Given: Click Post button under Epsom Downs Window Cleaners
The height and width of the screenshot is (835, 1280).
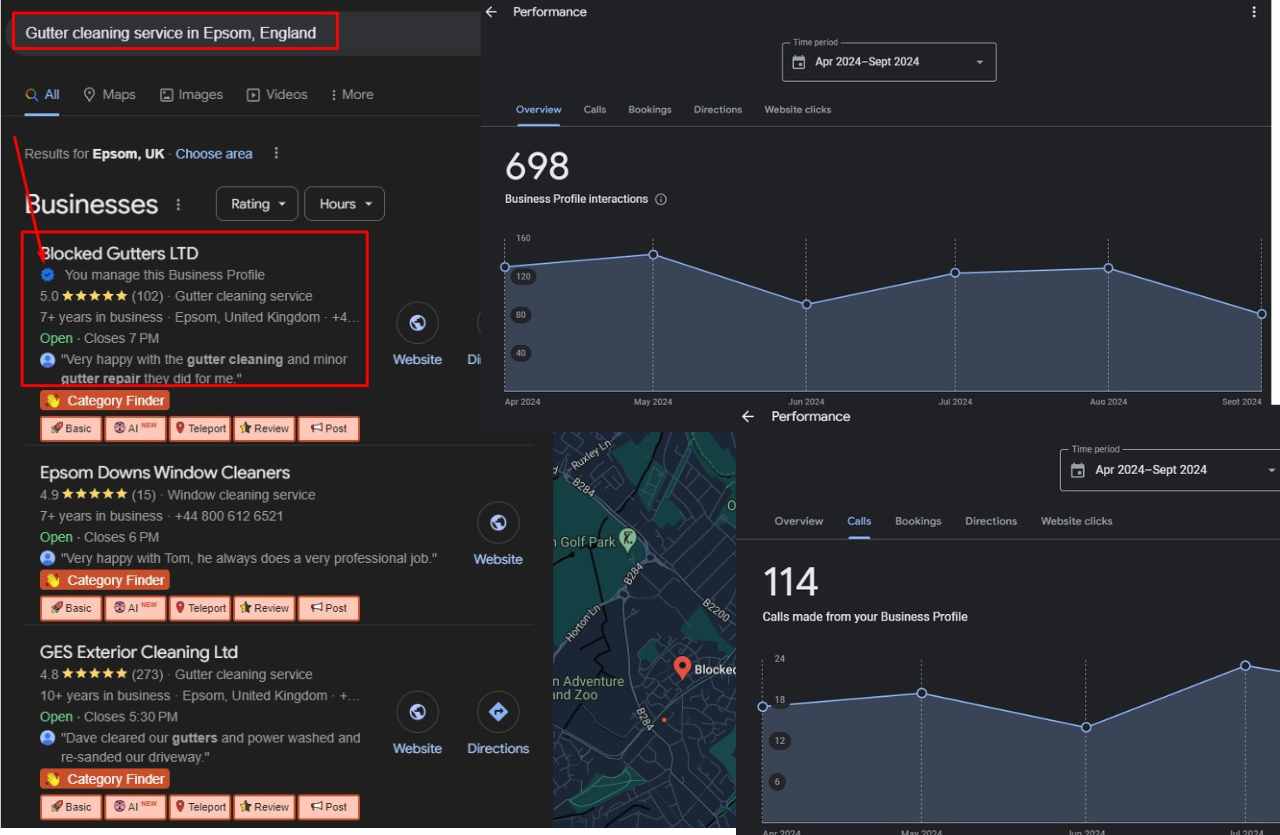Looking at the screenshot, I should [x=328, y=608].
